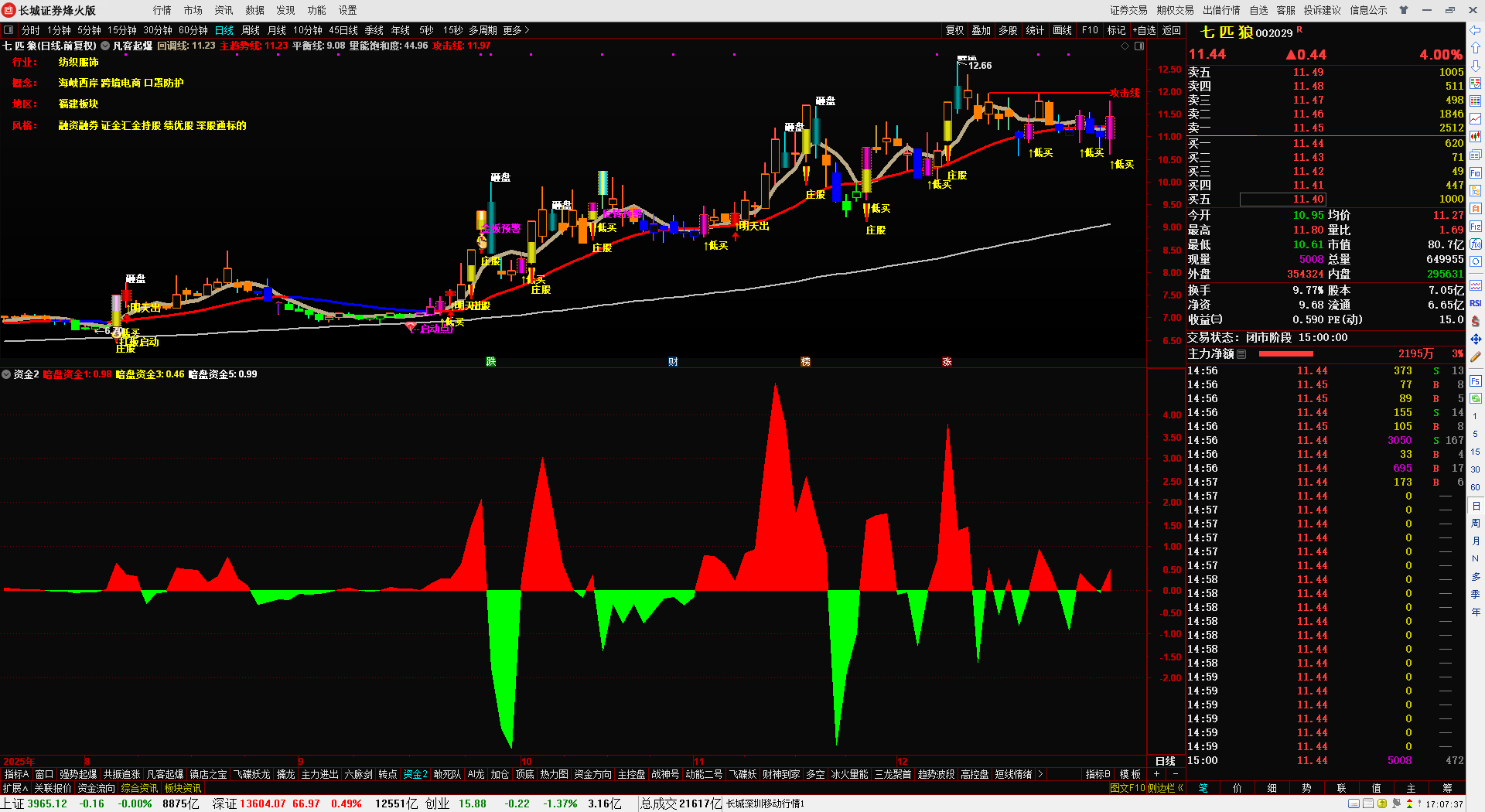Open the red line trend chart icon
Viewport: 1485px width, 812px height.
click(1476, 118)
